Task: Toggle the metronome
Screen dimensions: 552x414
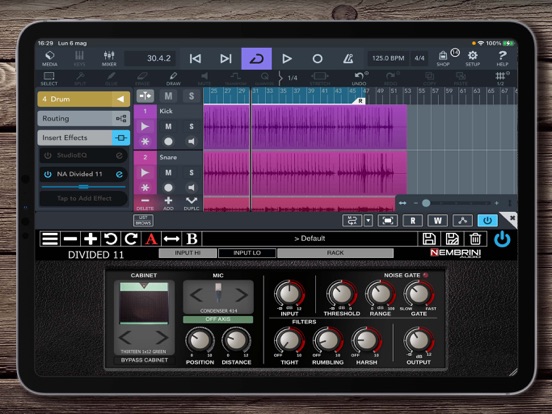Action: click(x=348, y=59)
